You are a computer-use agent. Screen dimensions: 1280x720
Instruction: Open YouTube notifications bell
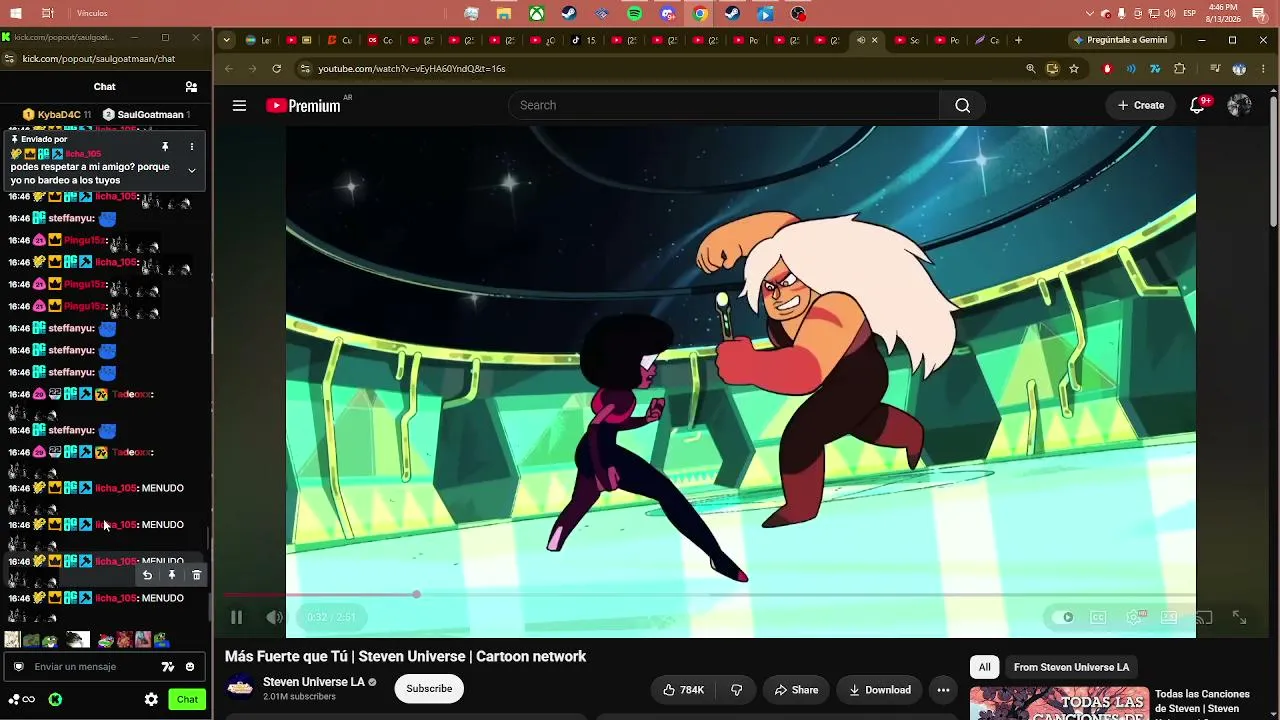(1197, 105)
